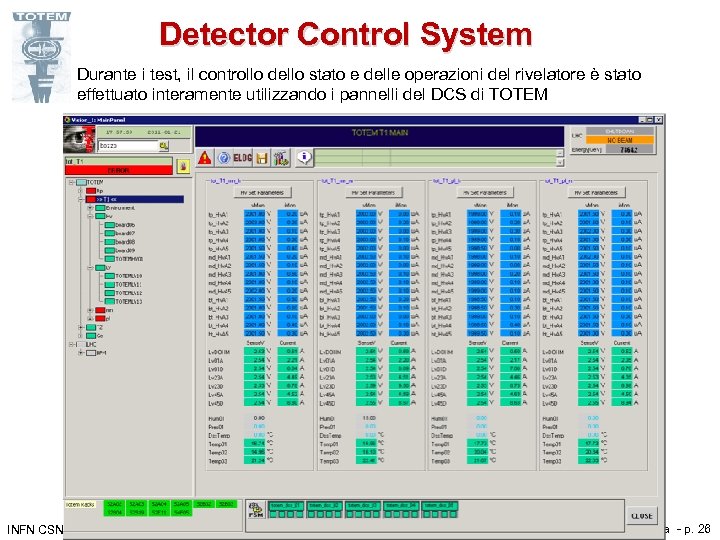Screen dimensions: 720x540
Task: Click the key icon next to the user field
Action: 164,146
